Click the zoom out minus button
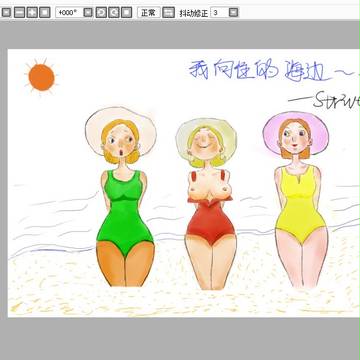 (20, 13)
